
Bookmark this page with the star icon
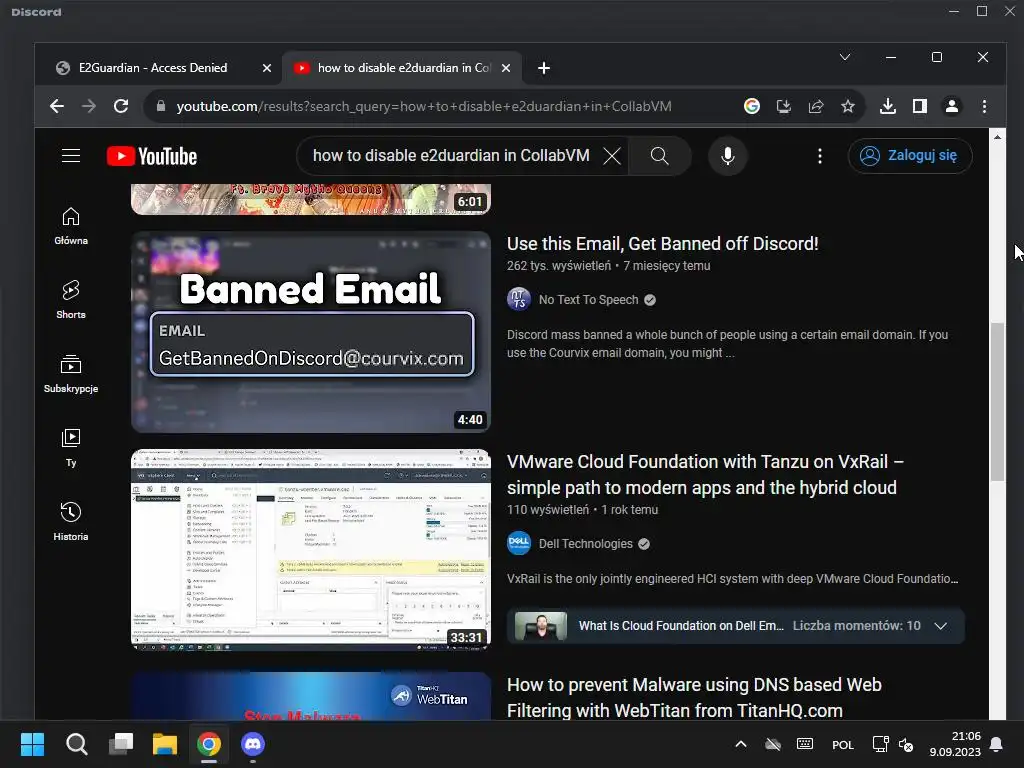[848, 106]
